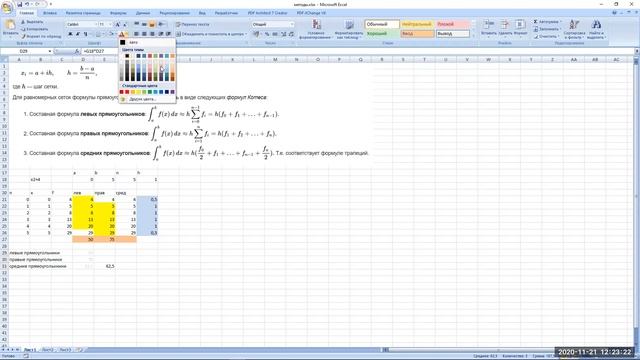Toggle center text horizontally
The height and width of the screenshot is (360, 640).
tap(144, 34)
